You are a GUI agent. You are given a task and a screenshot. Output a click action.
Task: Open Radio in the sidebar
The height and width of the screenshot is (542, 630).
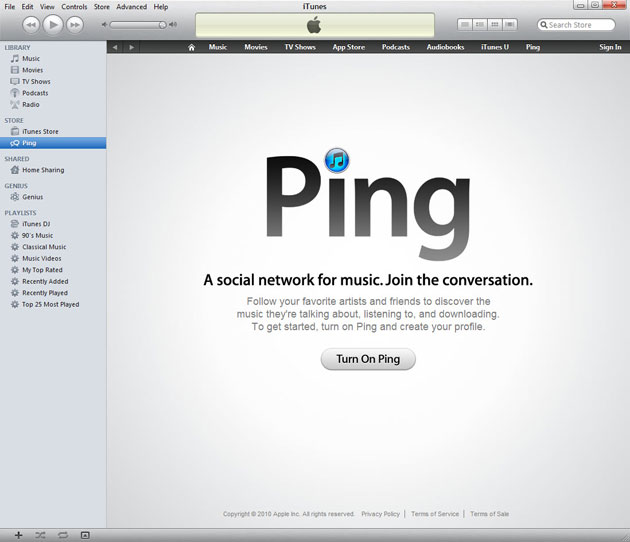coord(31,104)
